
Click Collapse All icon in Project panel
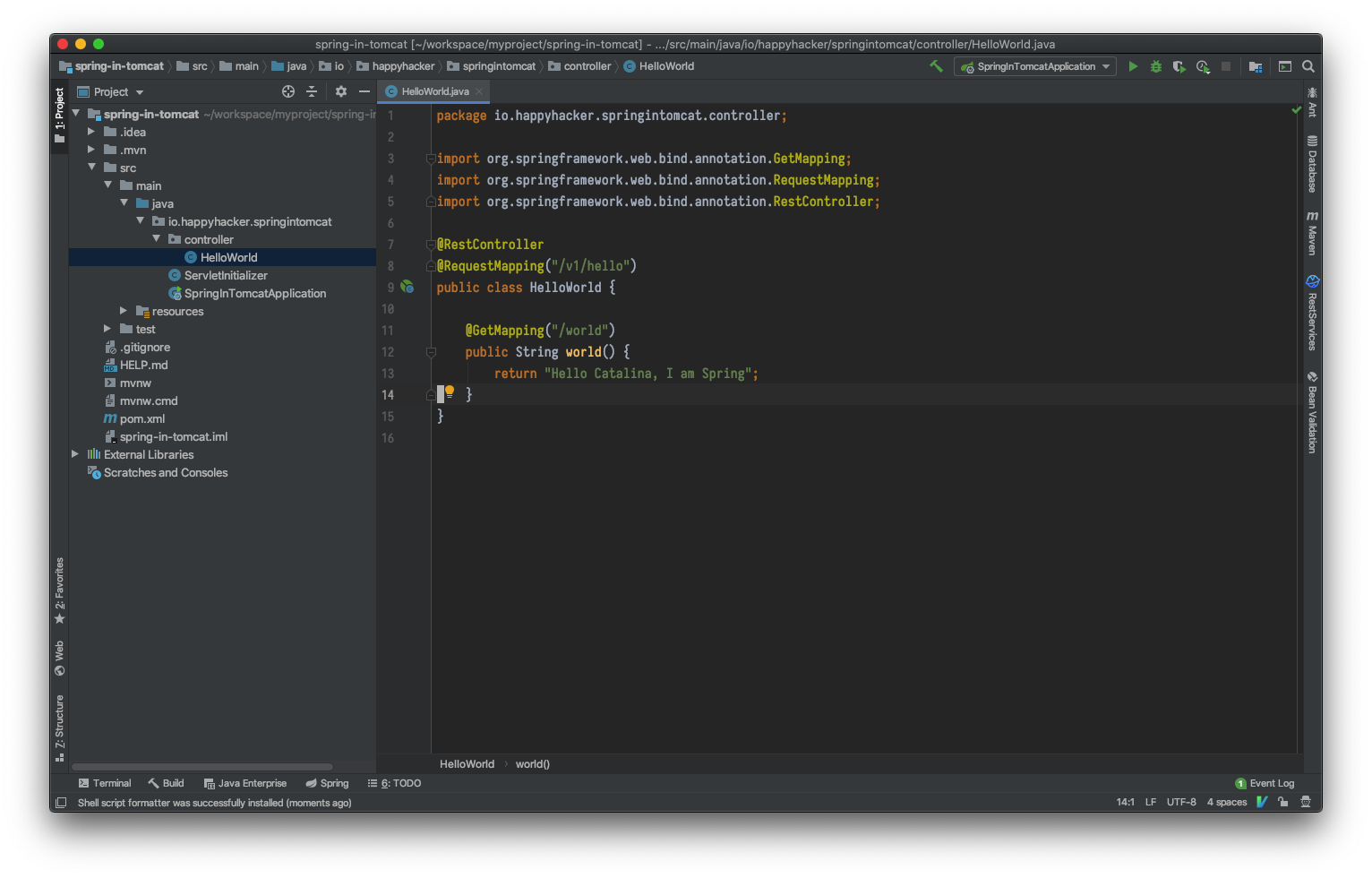[x=312, y=91]
